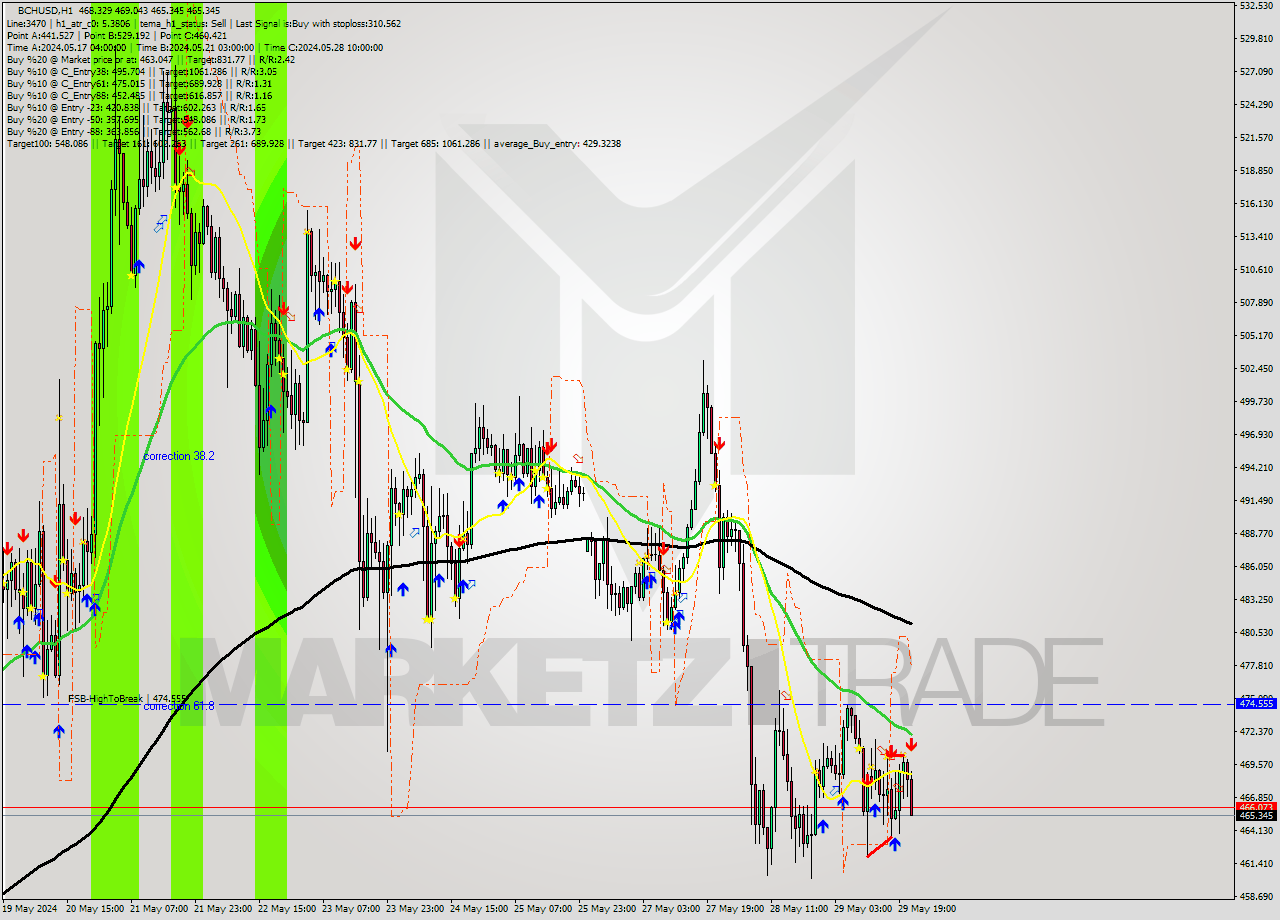Click the '19 May 2024' time axis label
Viewport: 1280px width, 920px height.
point(30,909)
